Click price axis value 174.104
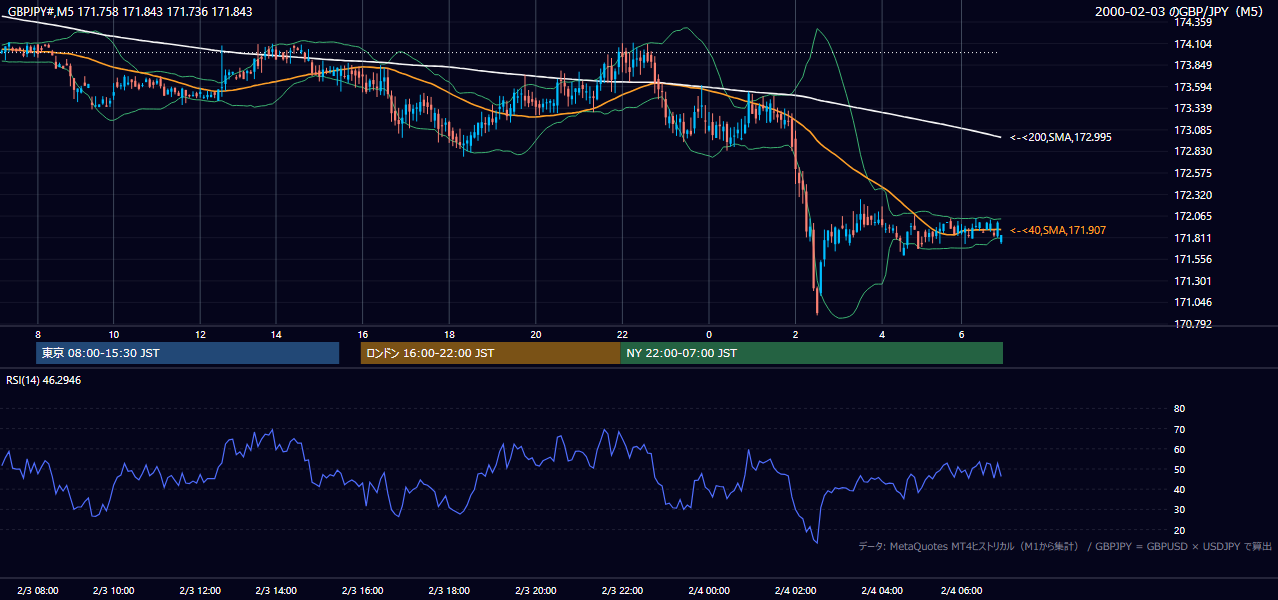The width and height of the screenshot is (1278, 600). pos(1192,44)
